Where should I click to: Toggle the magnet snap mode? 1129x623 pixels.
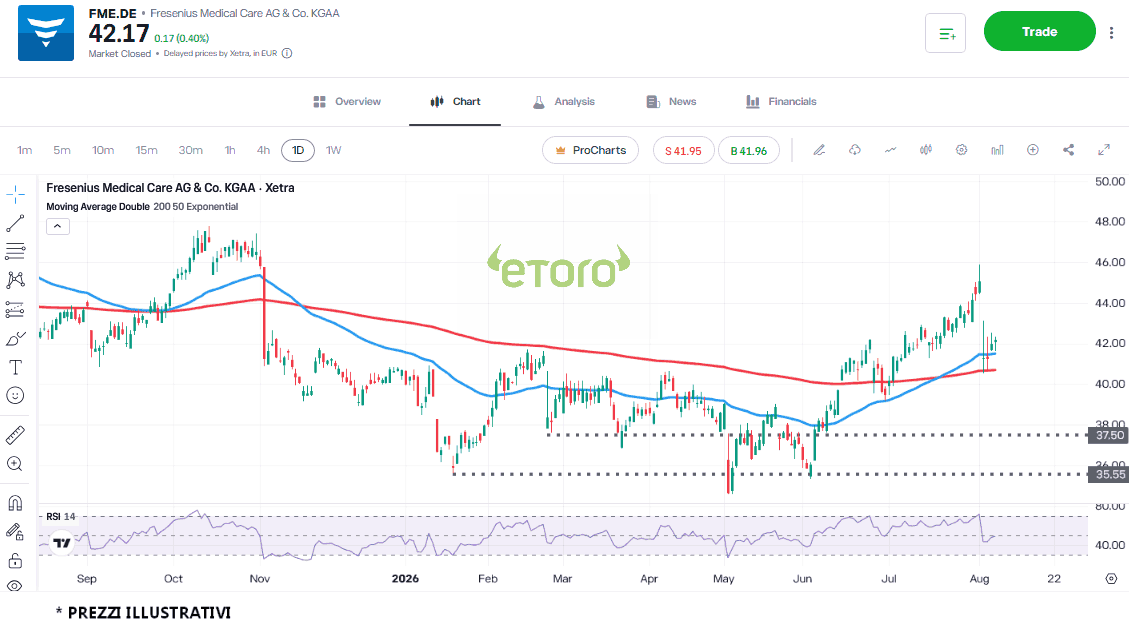pos(15,503)
